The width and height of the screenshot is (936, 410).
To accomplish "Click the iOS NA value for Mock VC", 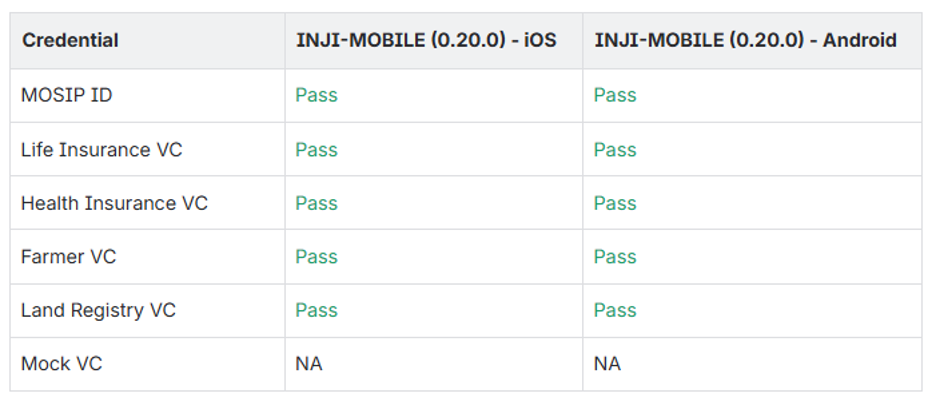I will pos(309,364).
